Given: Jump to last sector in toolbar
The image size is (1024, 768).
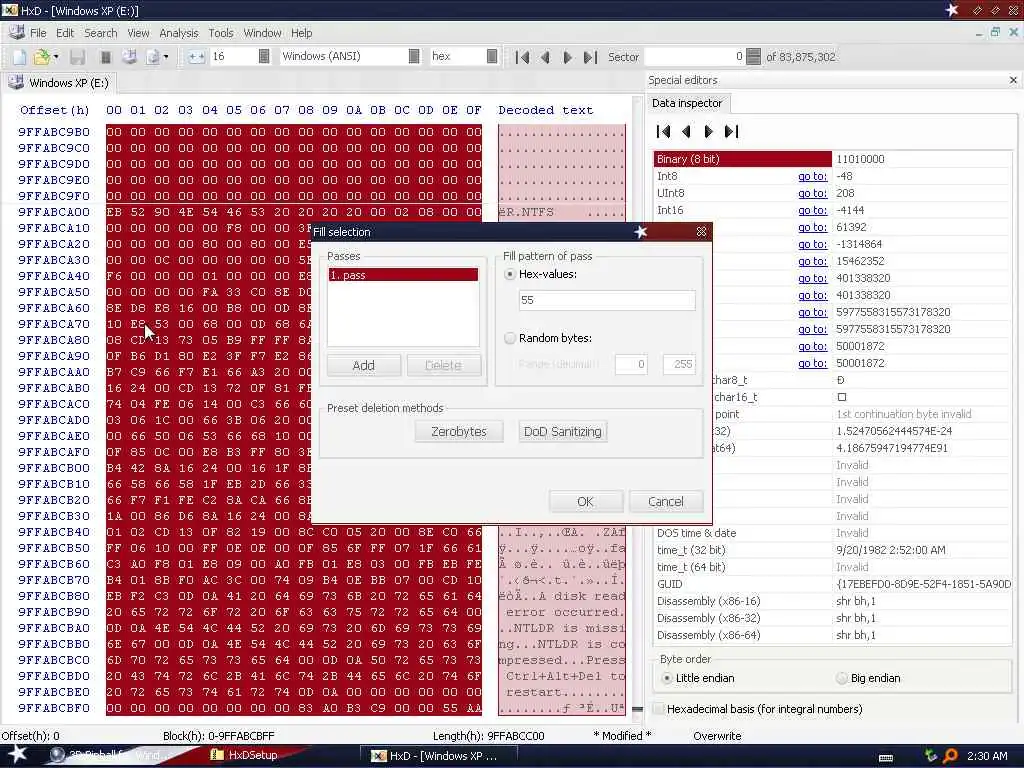Looking at the screenshot, I should (590, 57).
